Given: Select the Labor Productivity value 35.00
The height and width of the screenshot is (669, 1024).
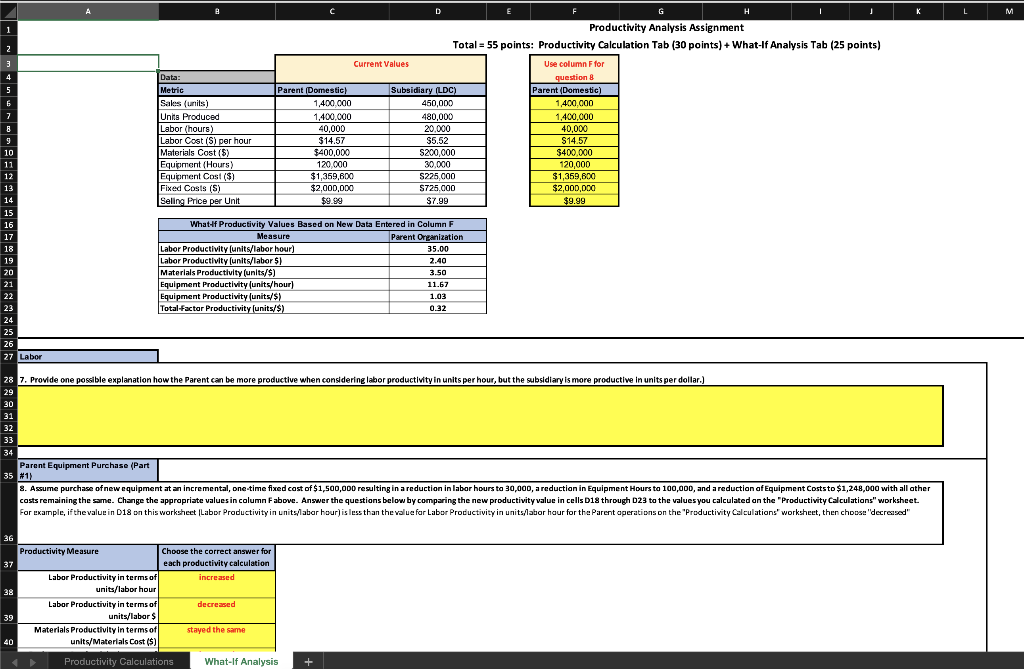Looking at the screenshot, I should coord(437,248).
